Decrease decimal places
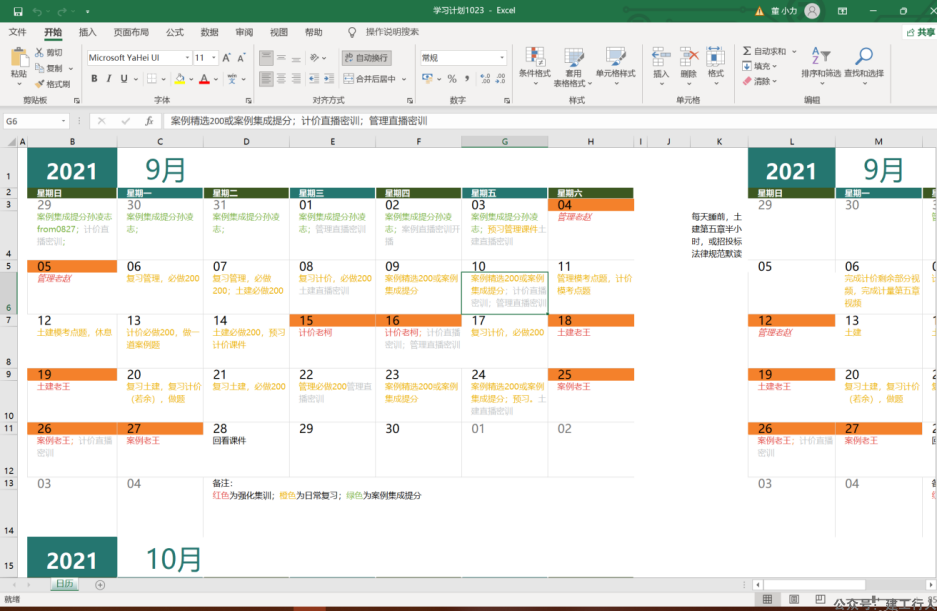Image resolution: width=937 pixels, height=611 pixels. tap(501, 79)
